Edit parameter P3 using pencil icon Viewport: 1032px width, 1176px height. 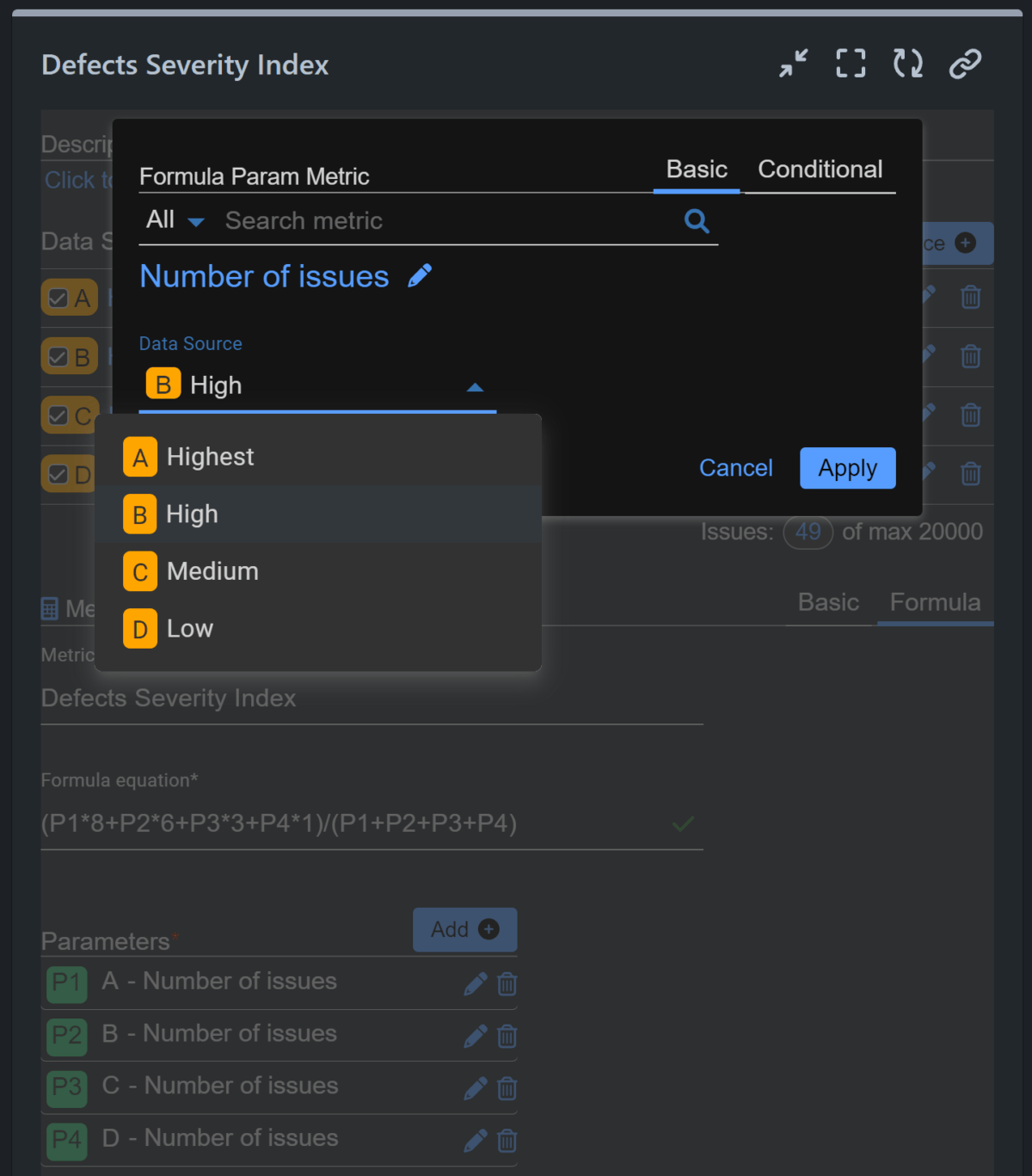click(x=475, y=1088)
